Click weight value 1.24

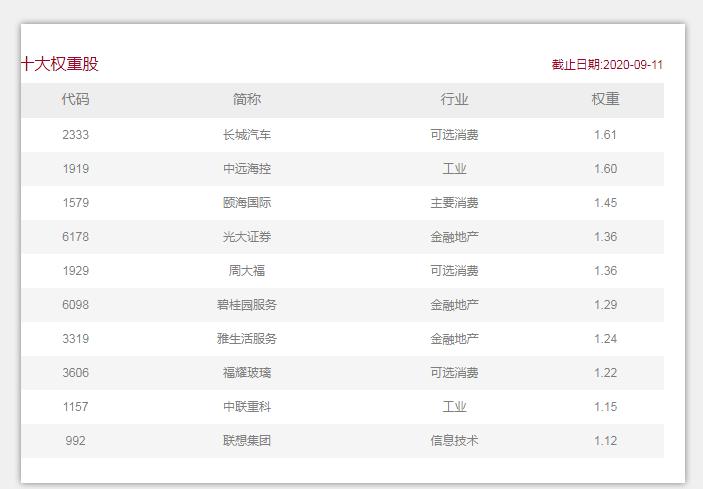click(605, 338)
